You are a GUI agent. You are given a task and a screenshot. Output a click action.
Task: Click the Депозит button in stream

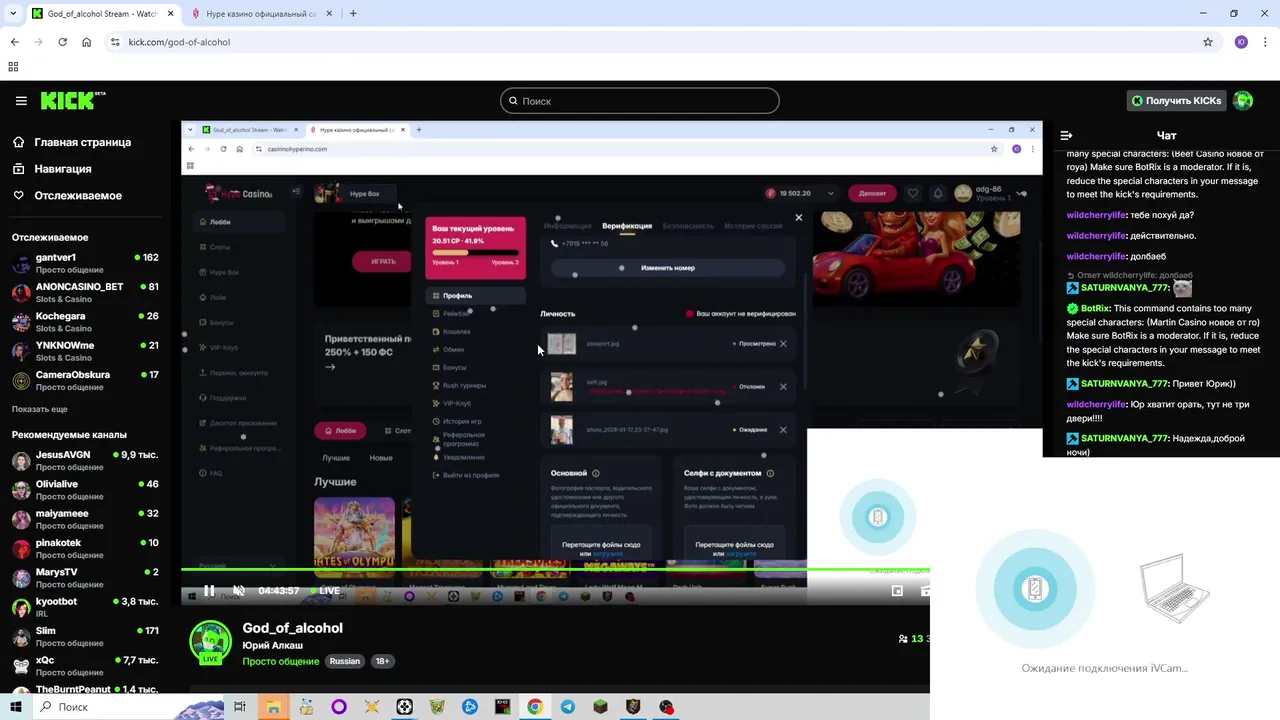coord(872,193)
